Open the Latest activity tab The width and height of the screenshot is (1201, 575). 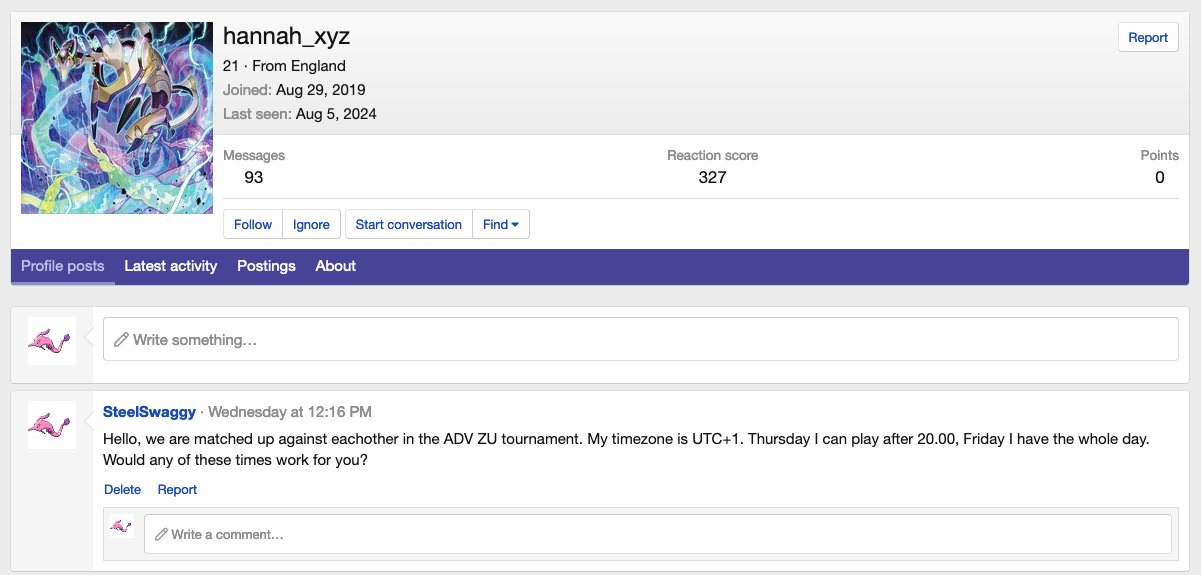170,266
